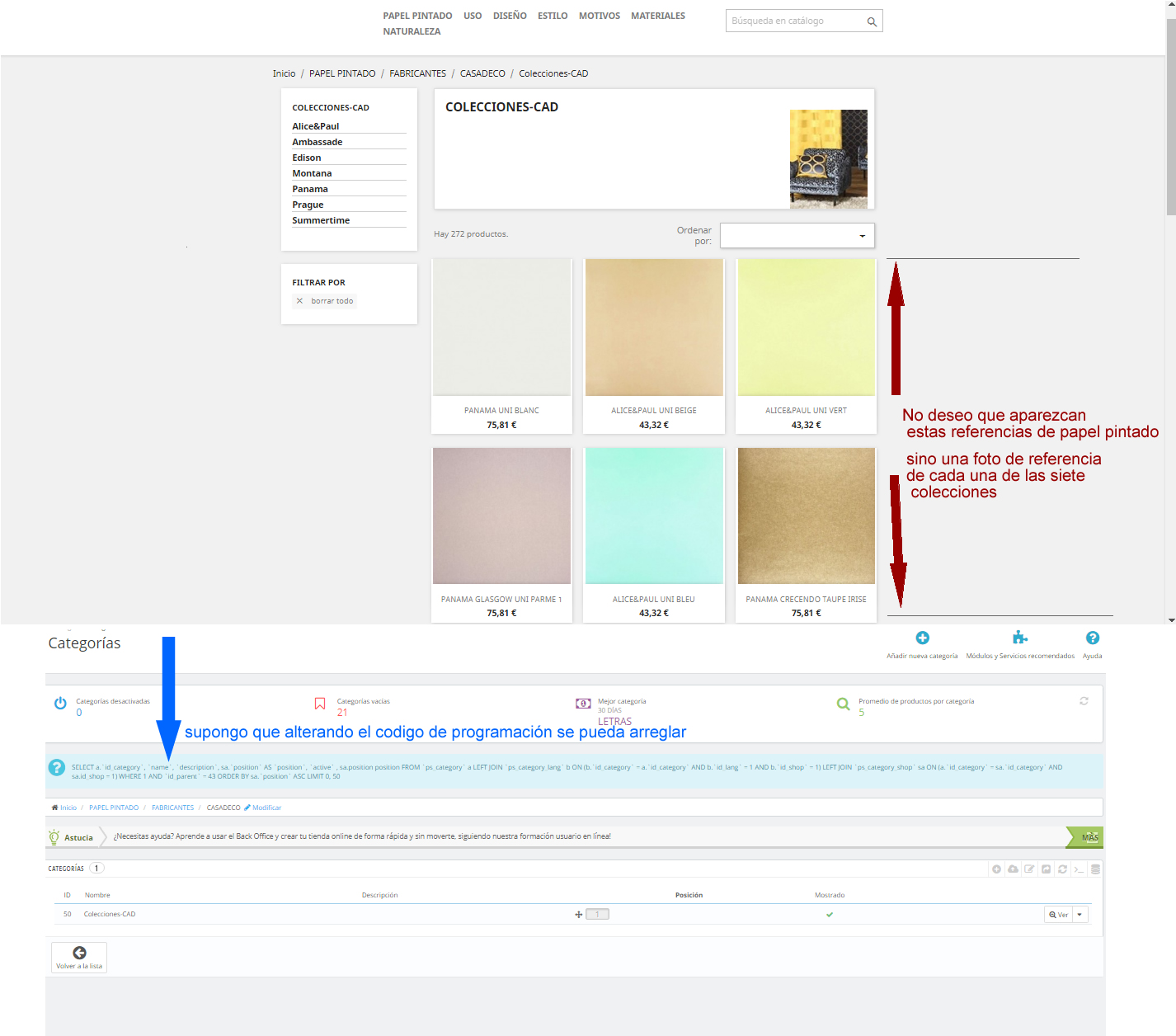Image resolution: width=1176 pixels, height=1036 pixels.
Task: Open the Ayuda help icon
Action: point(1093,638)
